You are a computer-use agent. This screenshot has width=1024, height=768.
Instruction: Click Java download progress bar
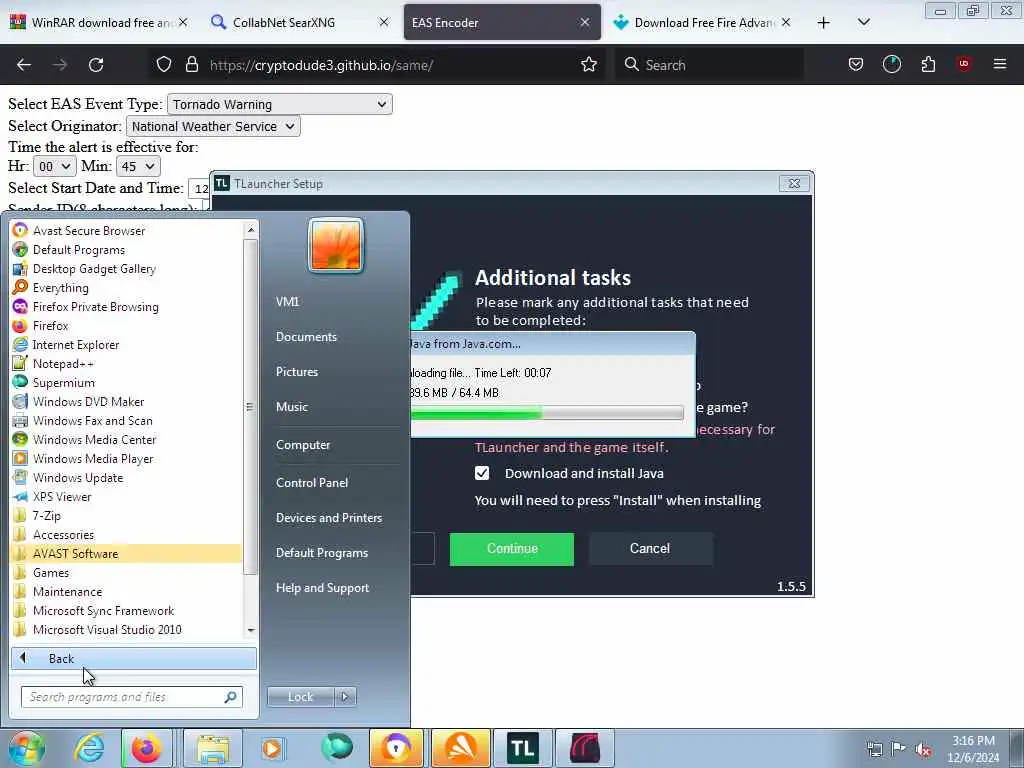pos(547,413)
